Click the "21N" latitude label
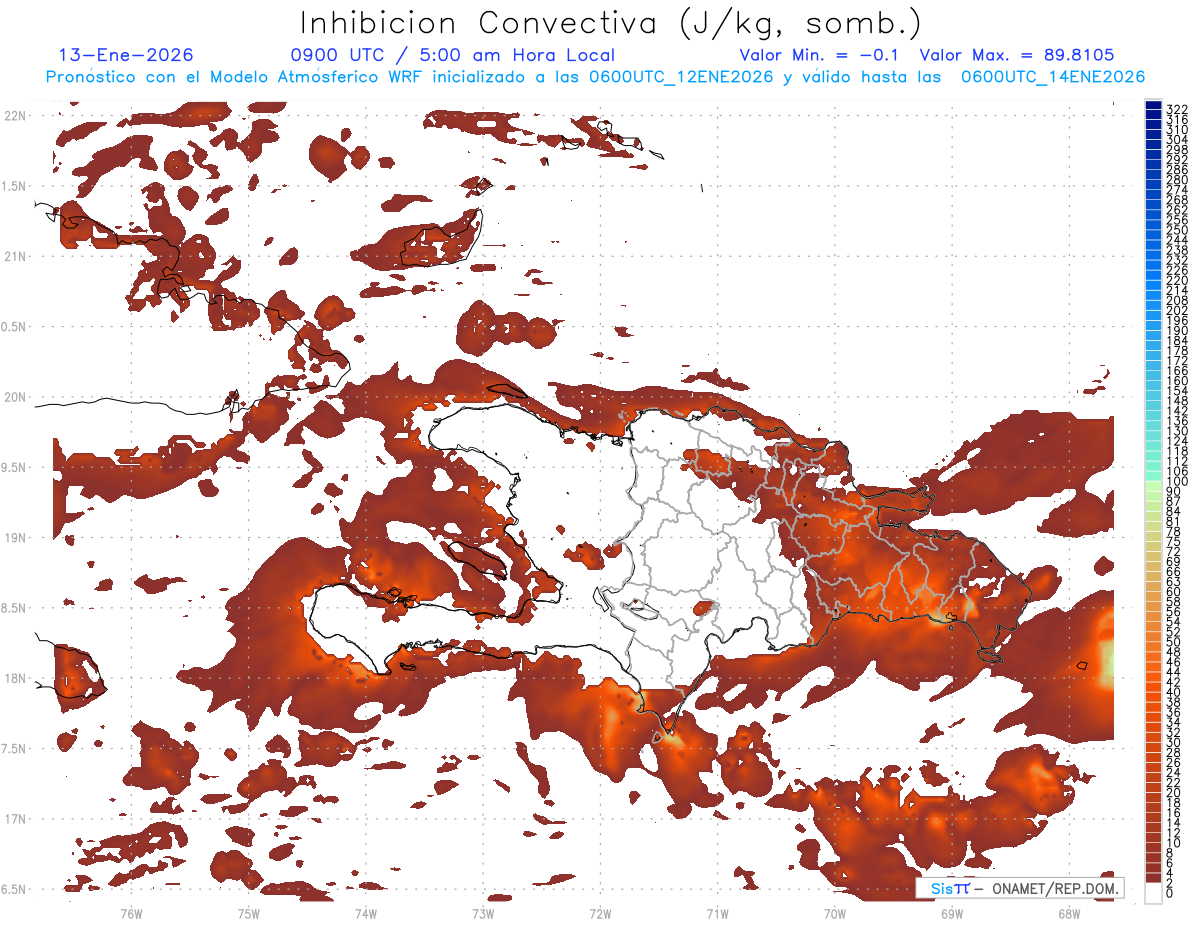Screen dimensions: 1200x927 (x=14, y=256)
